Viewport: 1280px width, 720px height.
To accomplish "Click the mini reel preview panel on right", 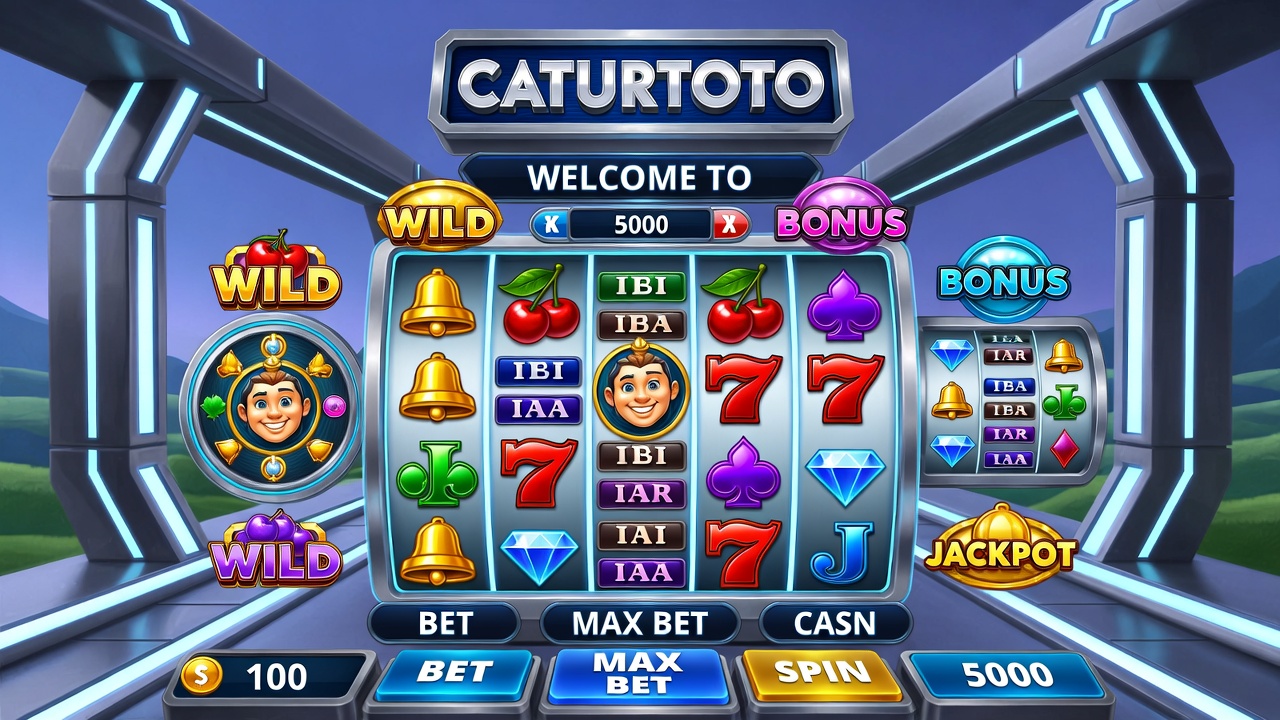I will pos(1012,401).
